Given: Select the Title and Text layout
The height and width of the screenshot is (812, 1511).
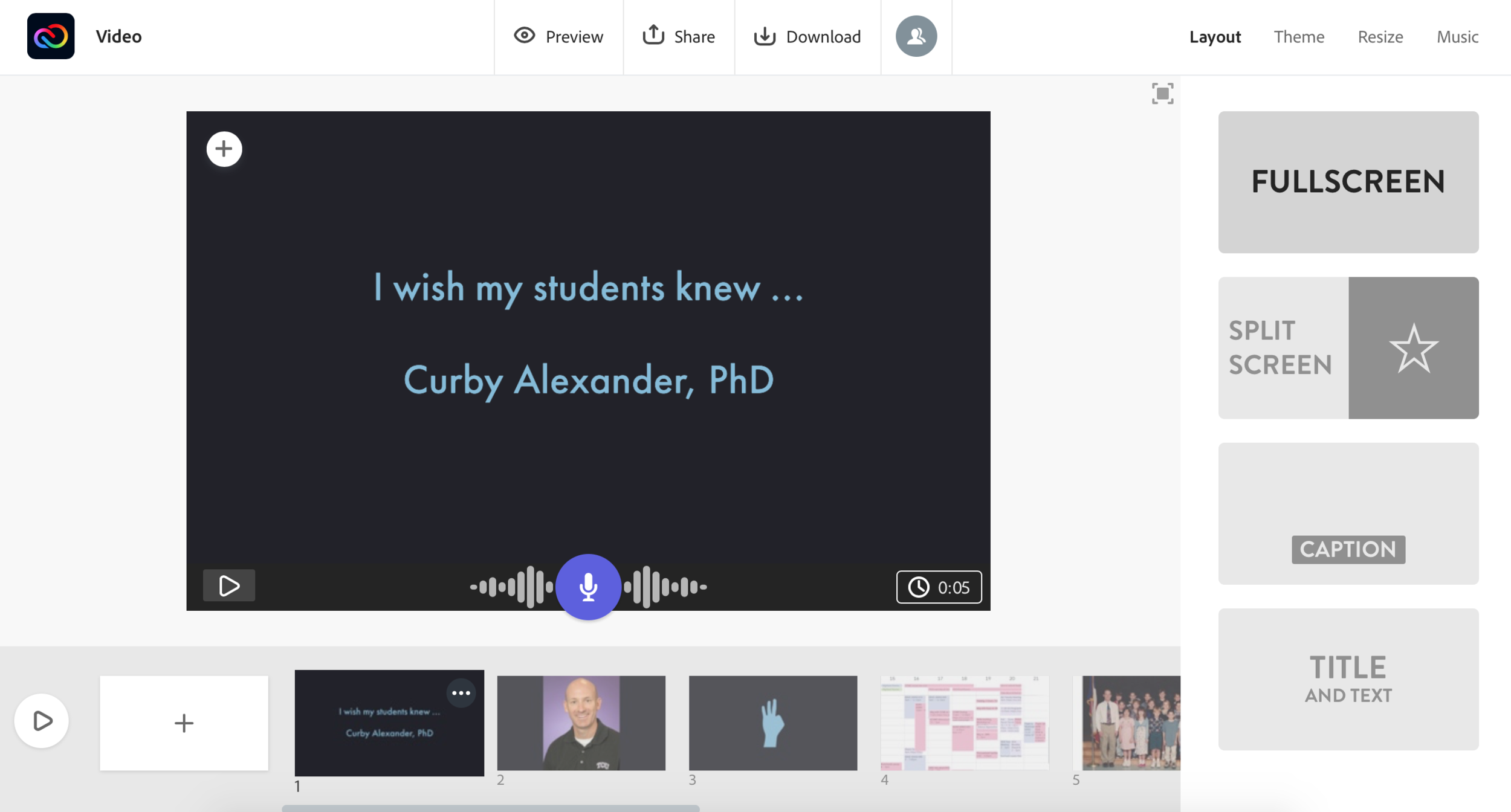Looking at the screenshot, I should [x=1348, y=679].
